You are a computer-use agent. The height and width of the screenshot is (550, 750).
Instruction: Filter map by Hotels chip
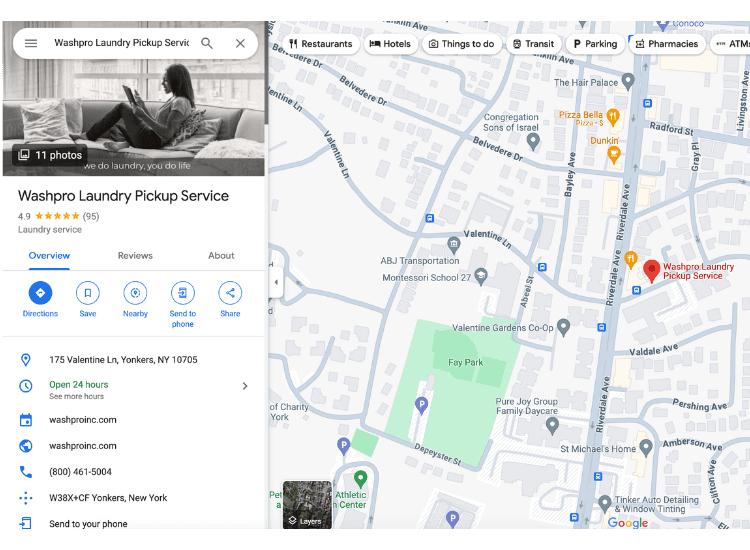tap(390, 44)
